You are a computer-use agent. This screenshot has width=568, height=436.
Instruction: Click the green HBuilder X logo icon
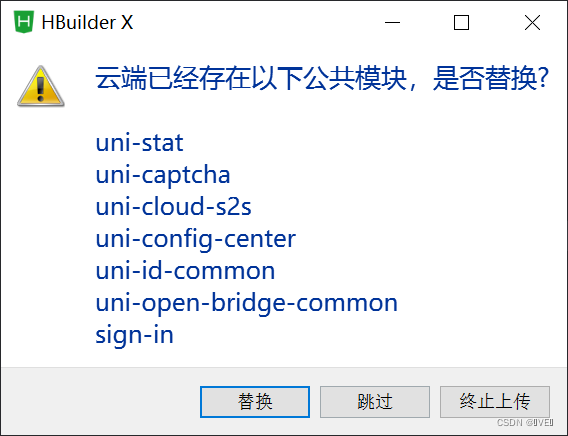pos(24,22)
